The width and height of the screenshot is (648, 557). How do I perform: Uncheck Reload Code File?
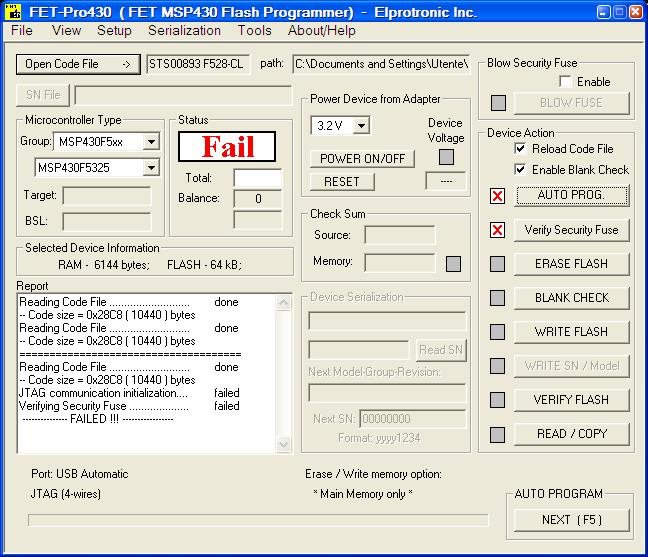click(520, 148)
